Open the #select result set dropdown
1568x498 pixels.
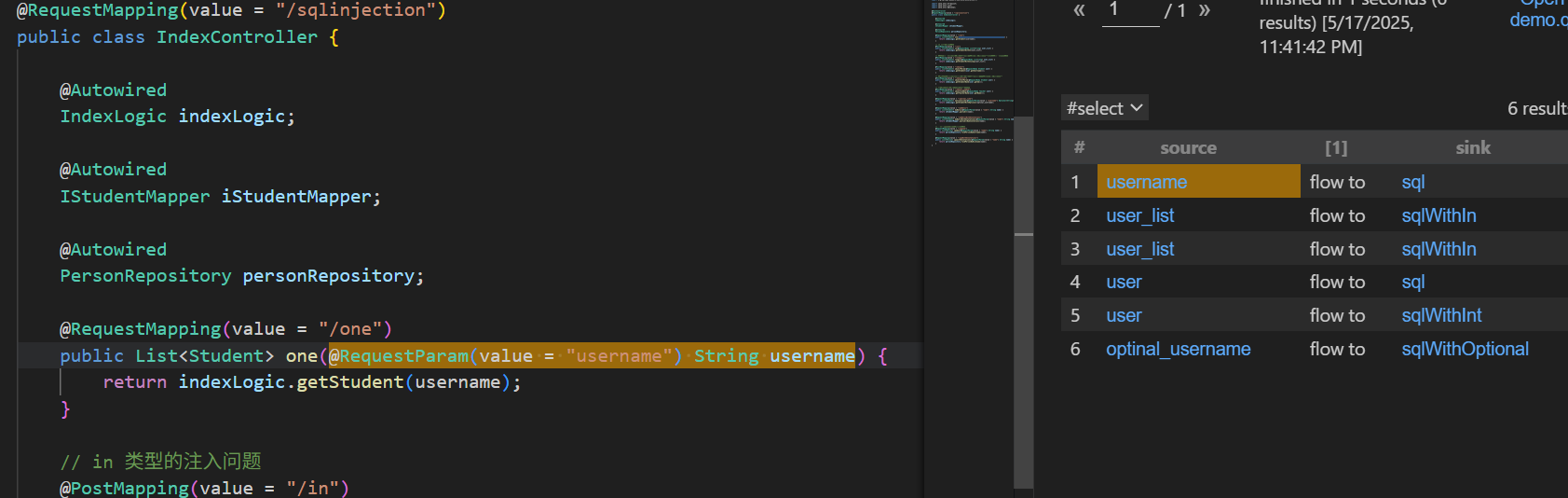tap(1105, 108)
